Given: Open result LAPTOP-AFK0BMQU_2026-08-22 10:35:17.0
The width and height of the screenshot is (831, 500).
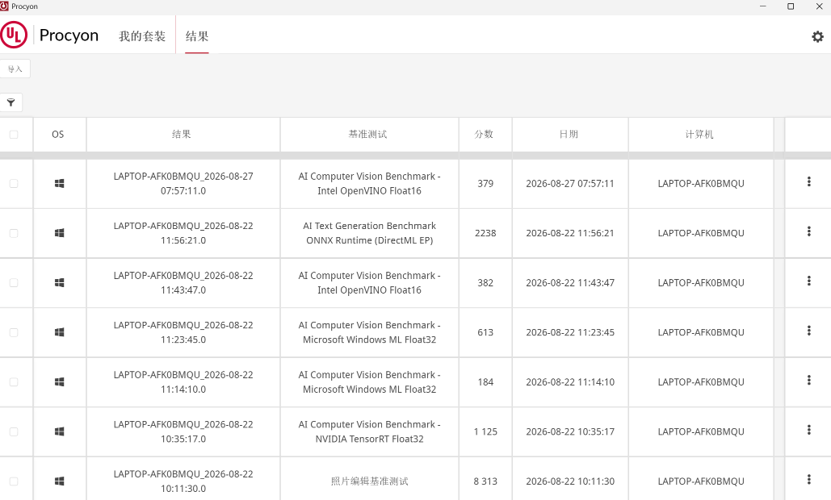Looking at the screenshot, I should pyautogui.click(x=183, y=432).
